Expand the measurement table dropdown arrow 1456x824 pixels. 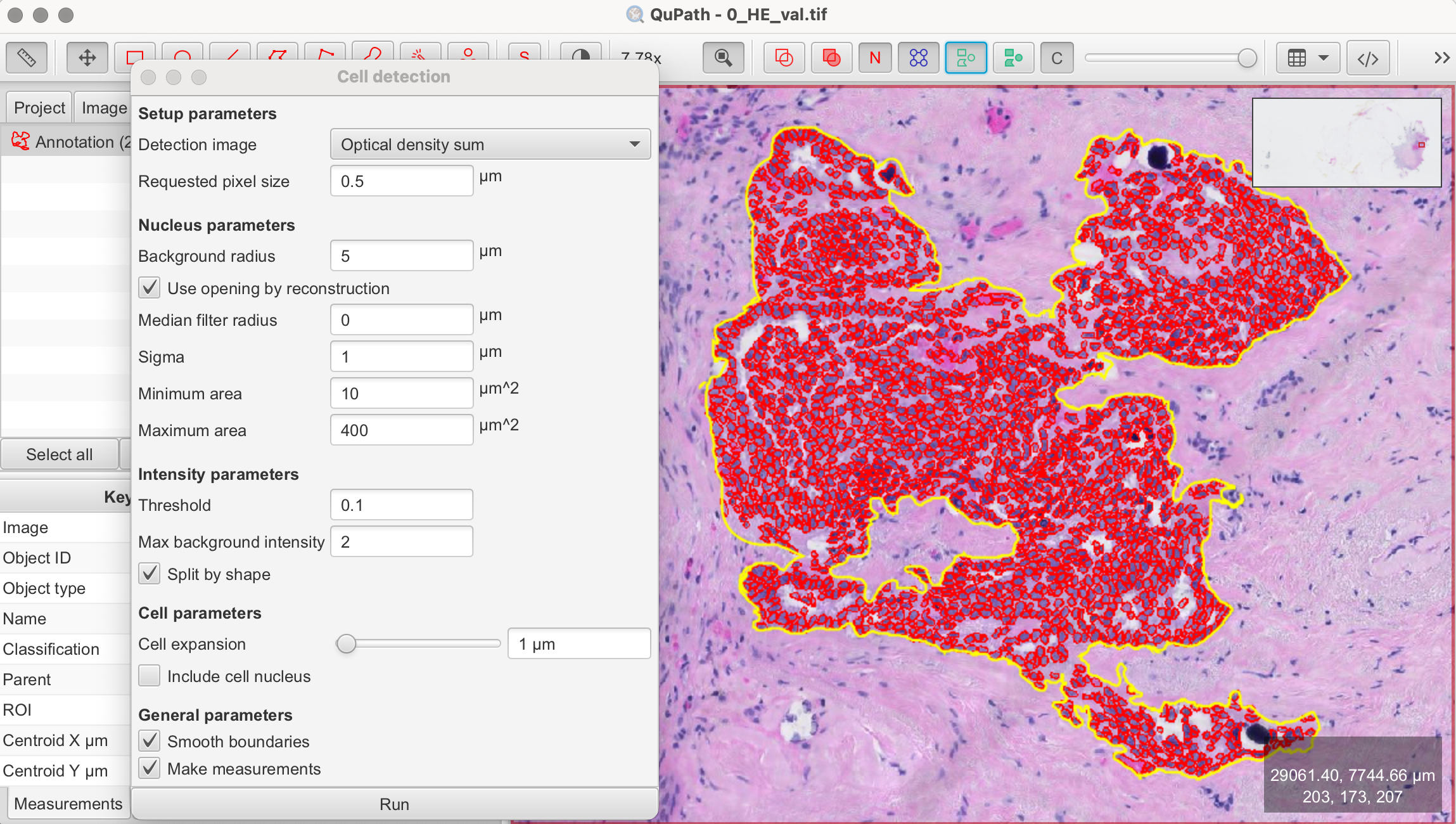click(1323, 58)
